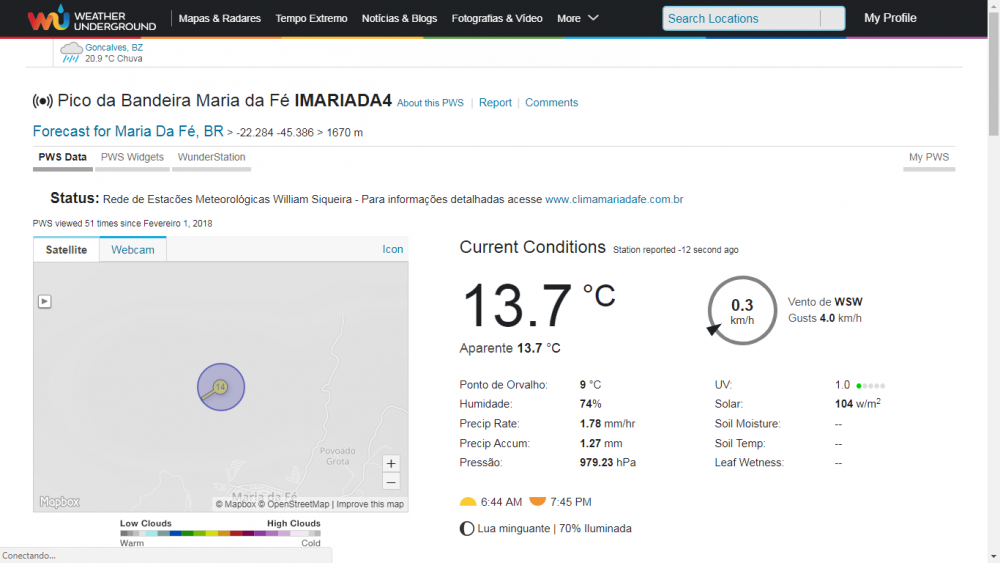Click the cloud color legend bar
The width and height of the screenshot is (1000, 563).
pos(220,534)
